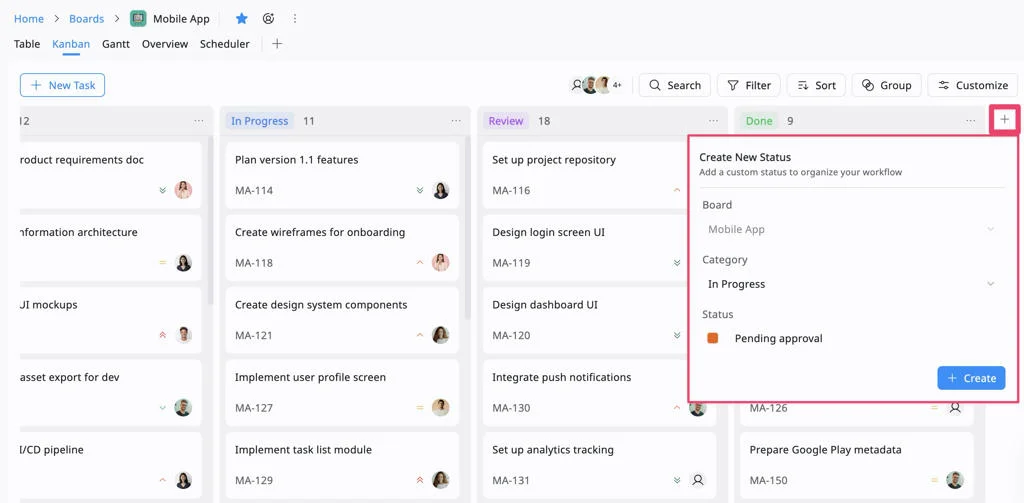The height and width of the screenshot is (503, 1024).
Task: Click the board options kebab menu icon
Action: (x=294, y=19)
